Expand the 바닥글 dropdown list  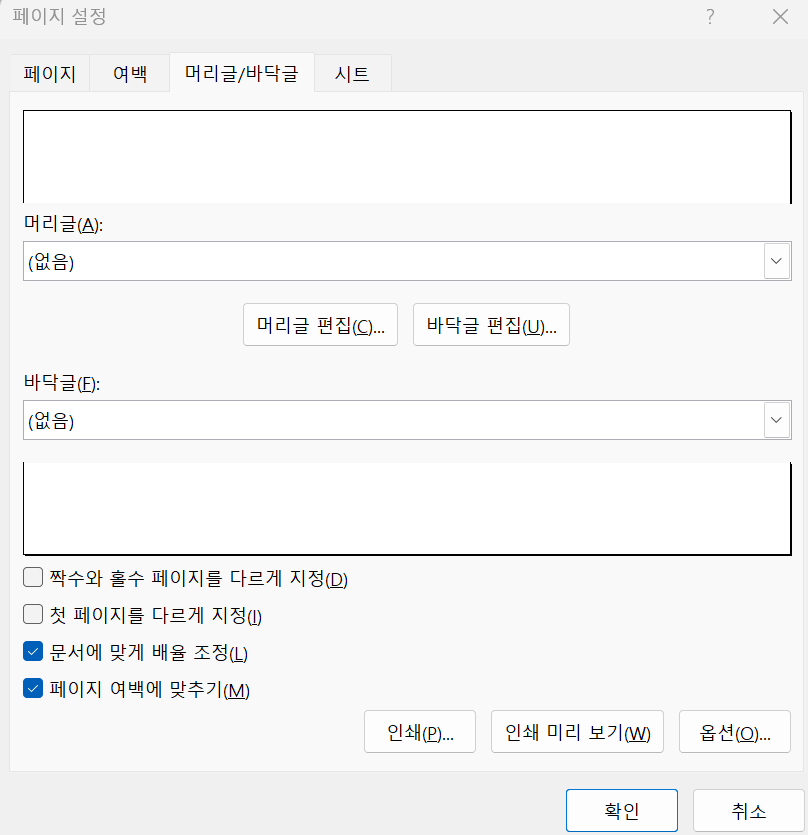[776, 420]
